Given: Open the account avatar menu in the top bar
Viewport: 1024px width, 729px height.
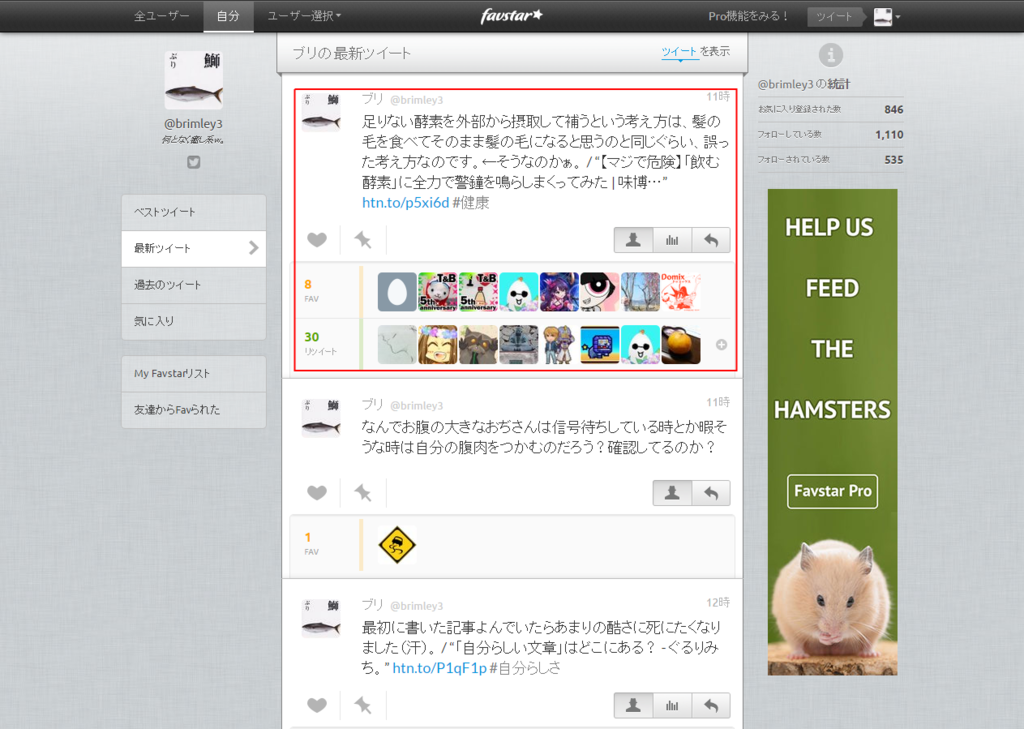Looking at the screenshot, I should point(887,16).
